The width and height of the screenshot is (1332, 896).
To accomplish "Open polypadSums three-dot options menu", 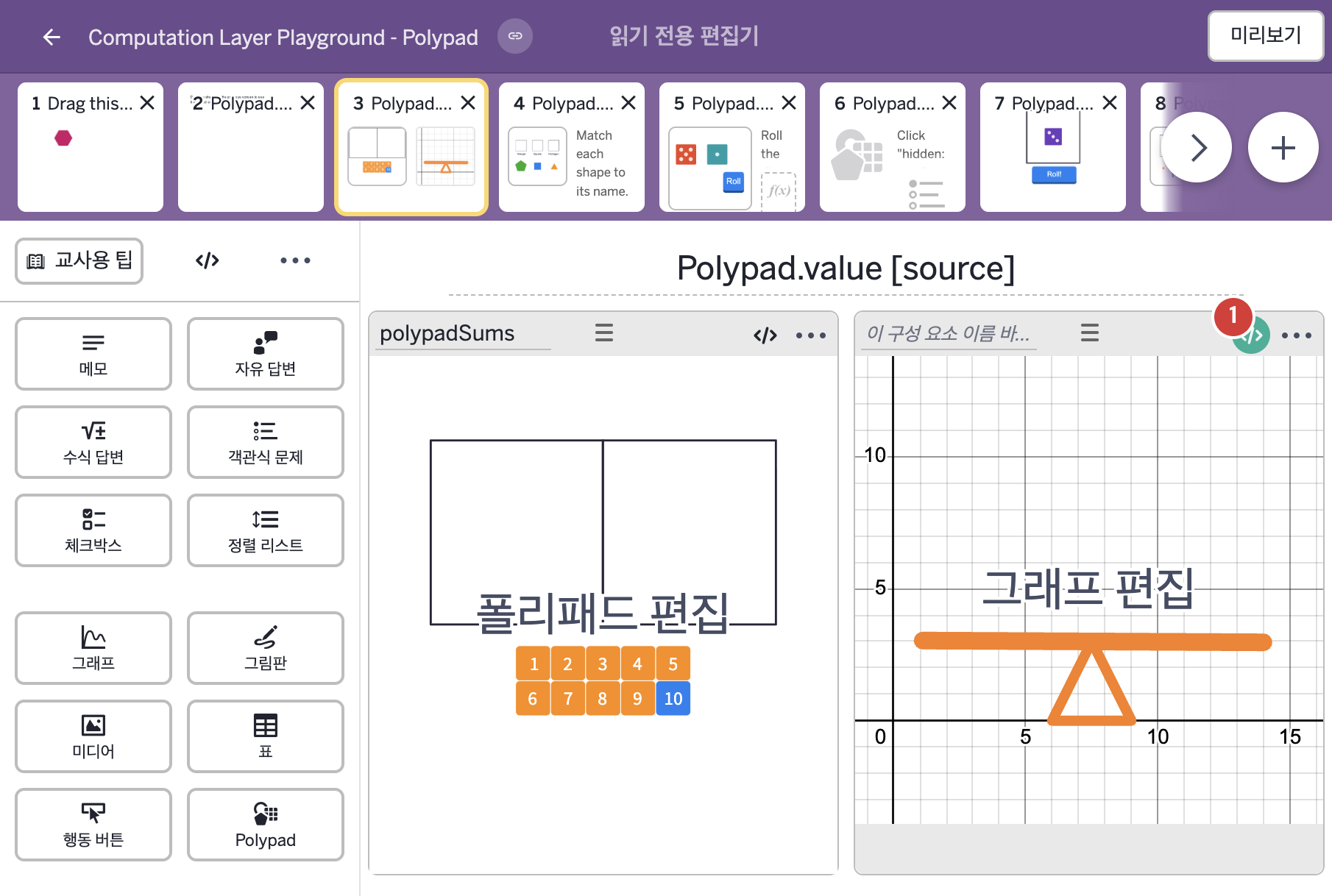I will click(811, 335).
